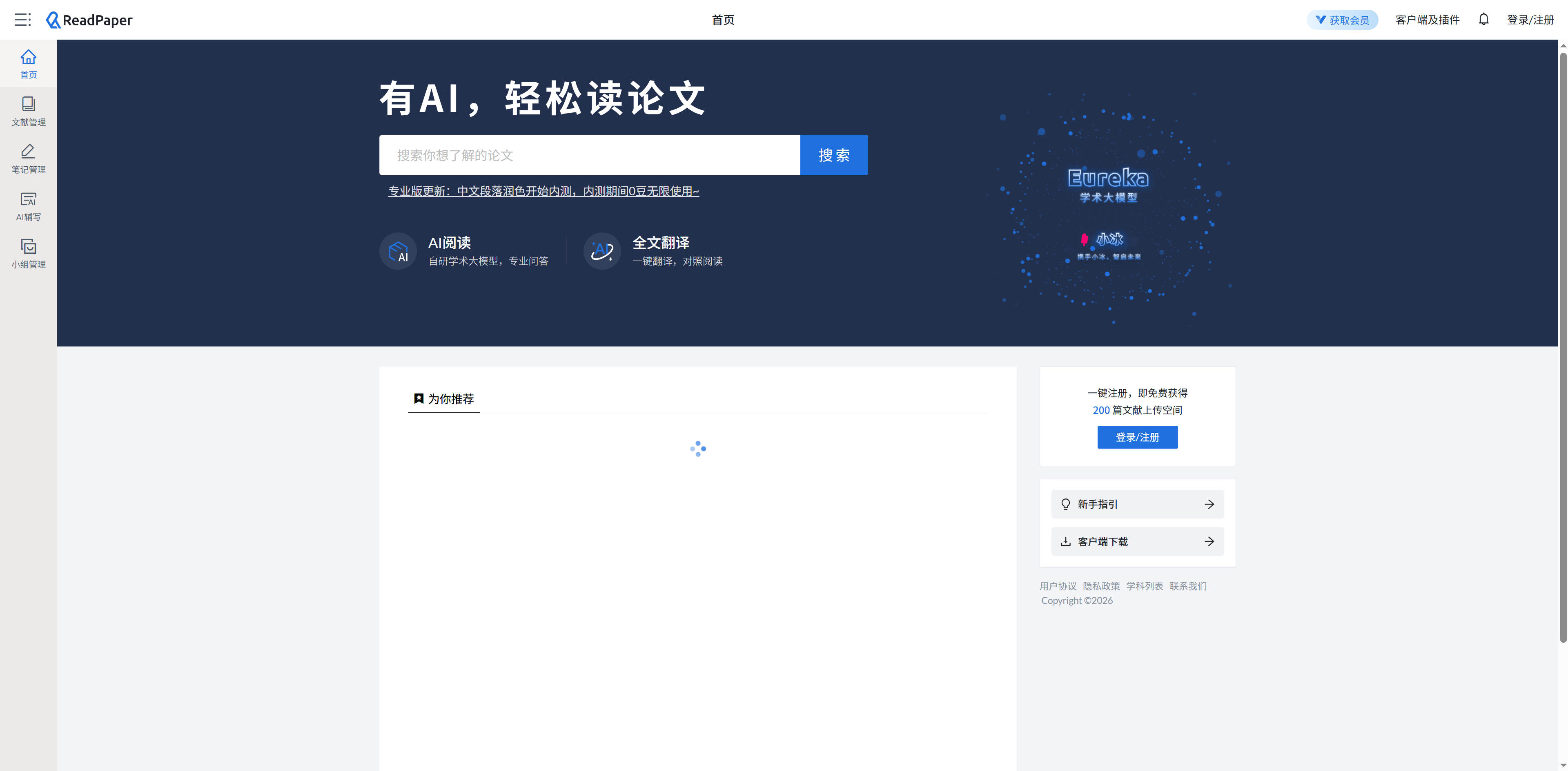This screenshot has height=771, width=1568.
Task: Click the bookmark icon beside 为你推荐
Action: (x=419, y=398)
